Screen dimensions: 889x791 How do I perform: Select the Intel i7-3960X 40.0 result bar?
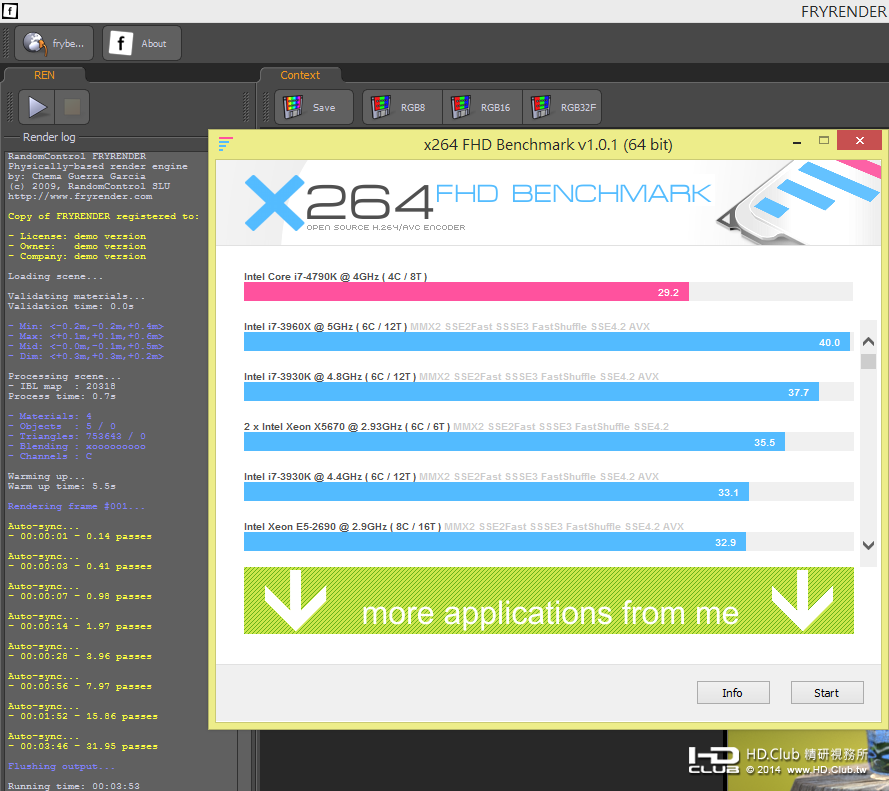click(x=547, y=342)
